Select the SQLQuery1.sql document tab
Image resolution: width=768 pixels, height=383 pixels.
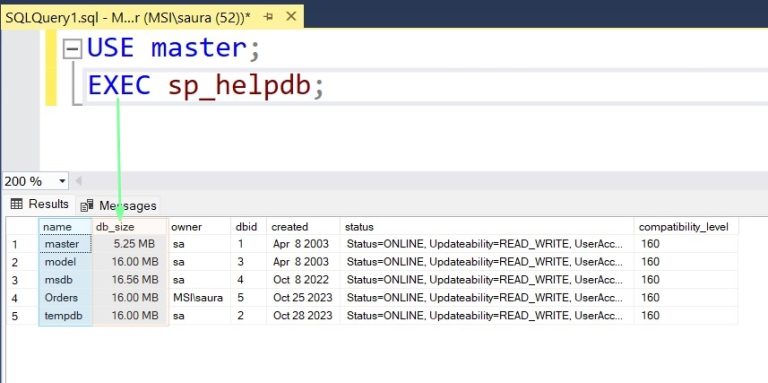[x=152, y=17]
